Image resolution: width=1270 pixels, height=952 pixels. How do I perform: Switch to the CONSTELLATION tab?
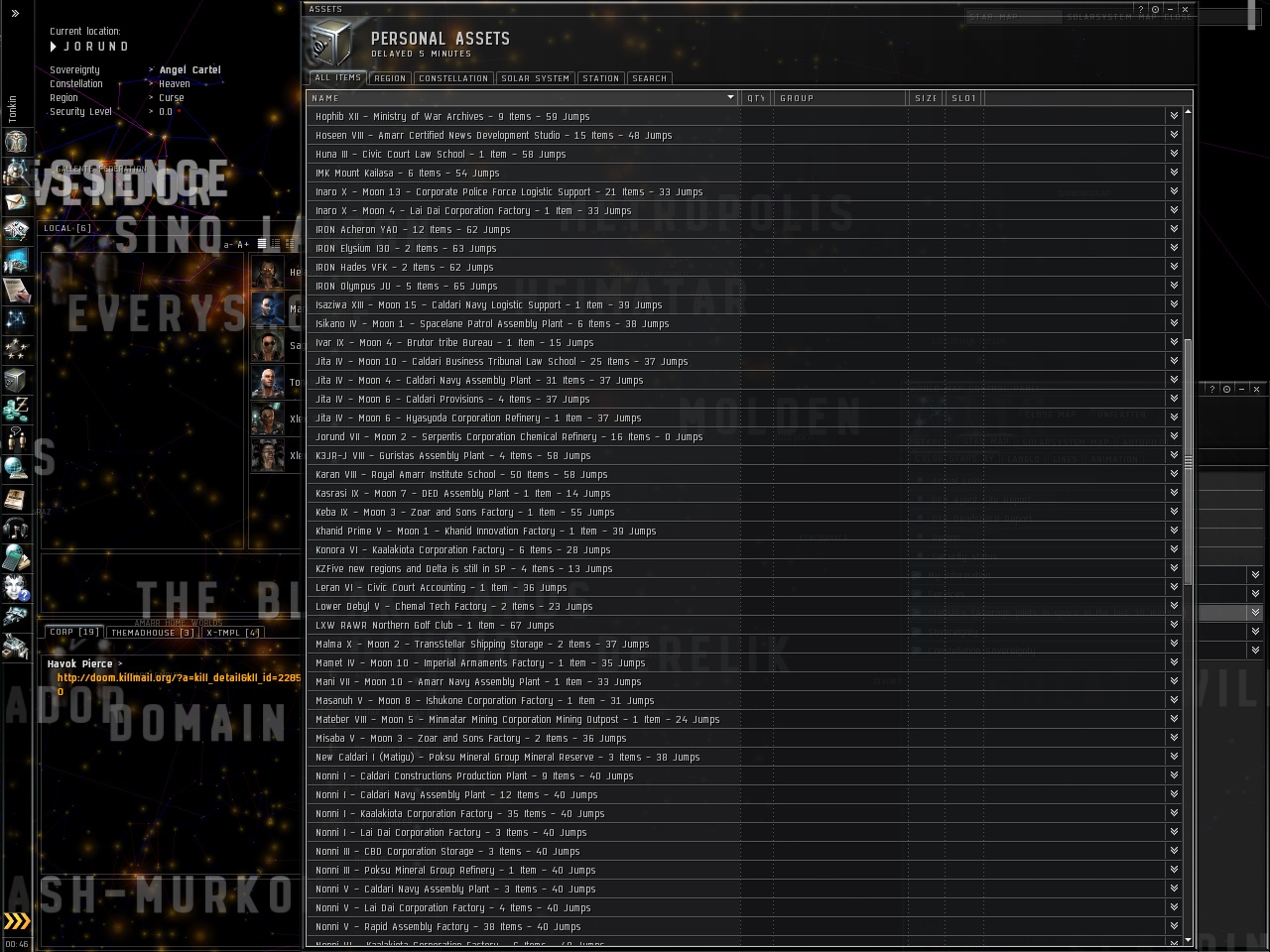(x=453, y=78)
